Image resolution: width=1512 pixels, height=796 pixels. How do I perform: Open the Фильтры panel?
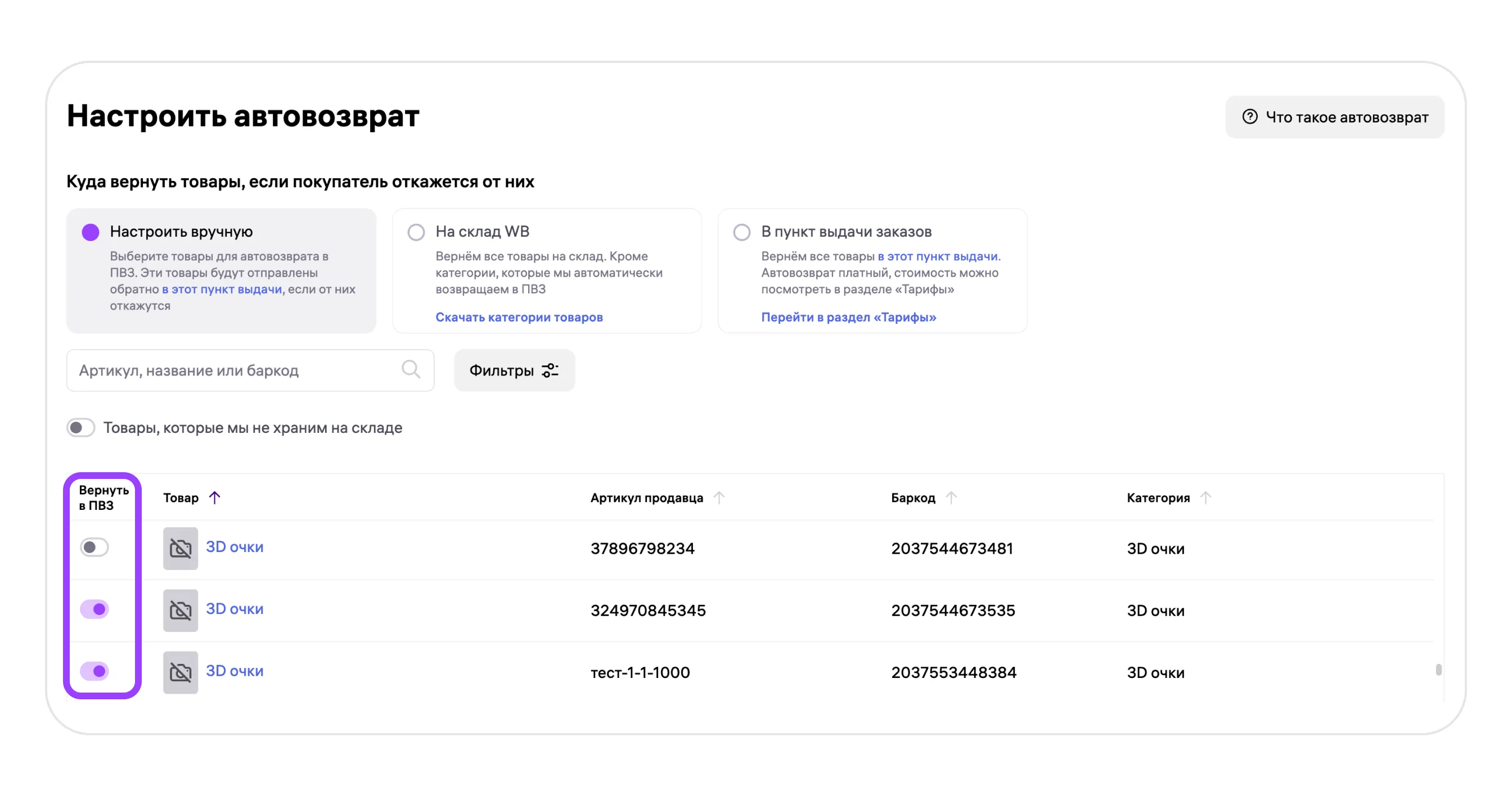[x=514, y=370]
